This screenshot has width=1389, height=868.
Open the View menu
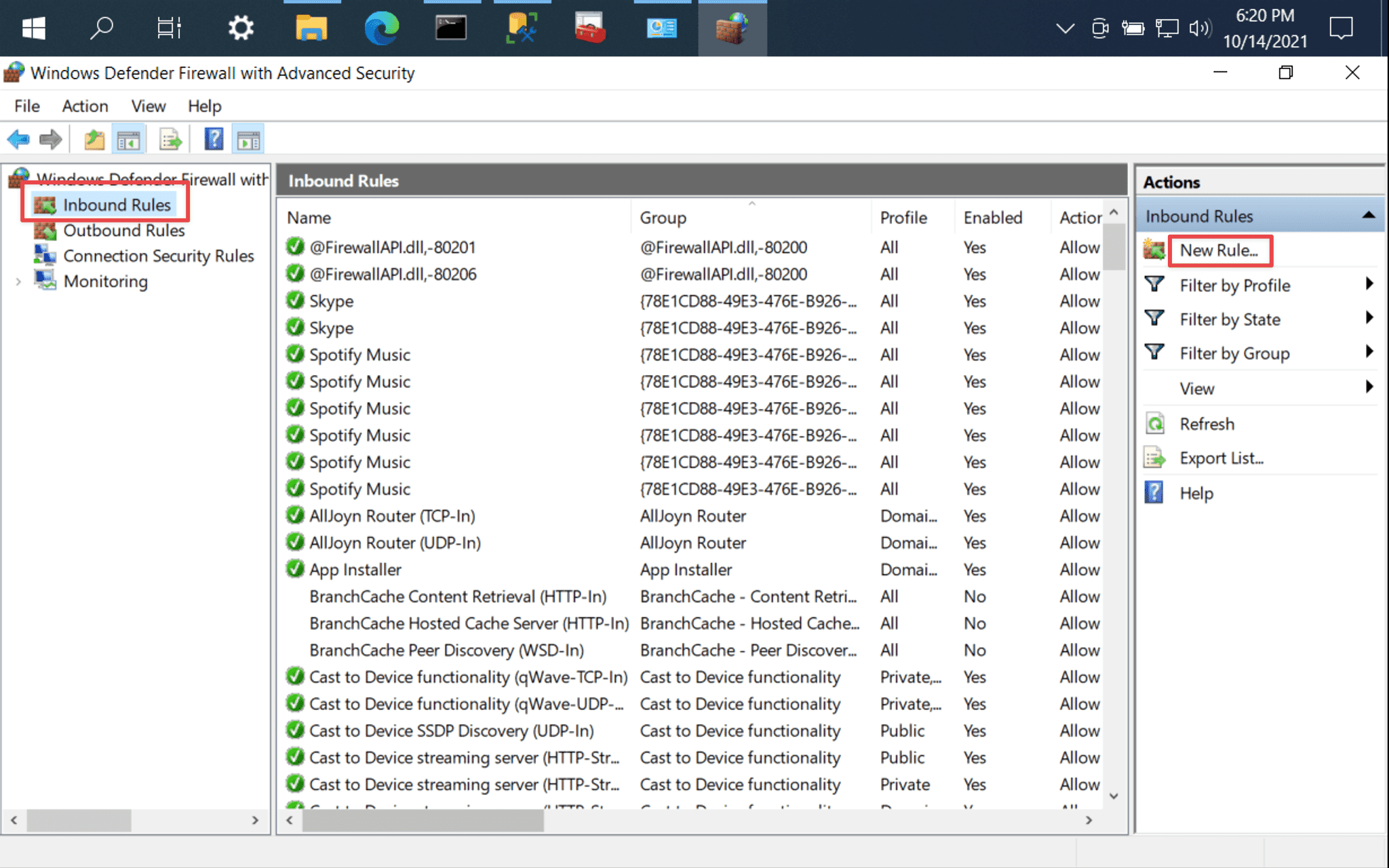pos(149,106)
